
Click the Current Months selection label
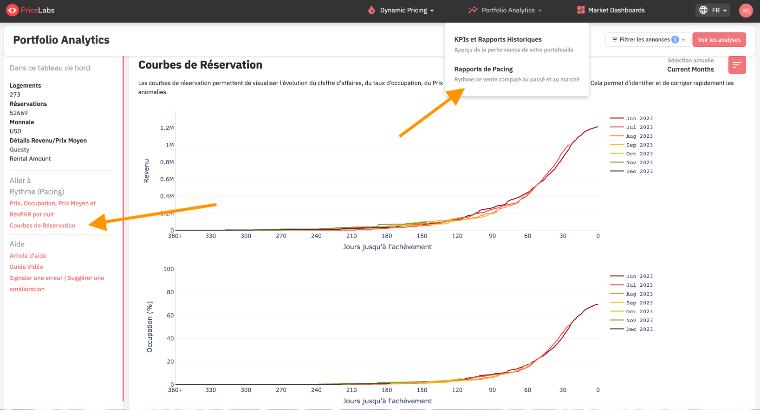(x=690, y=69)
